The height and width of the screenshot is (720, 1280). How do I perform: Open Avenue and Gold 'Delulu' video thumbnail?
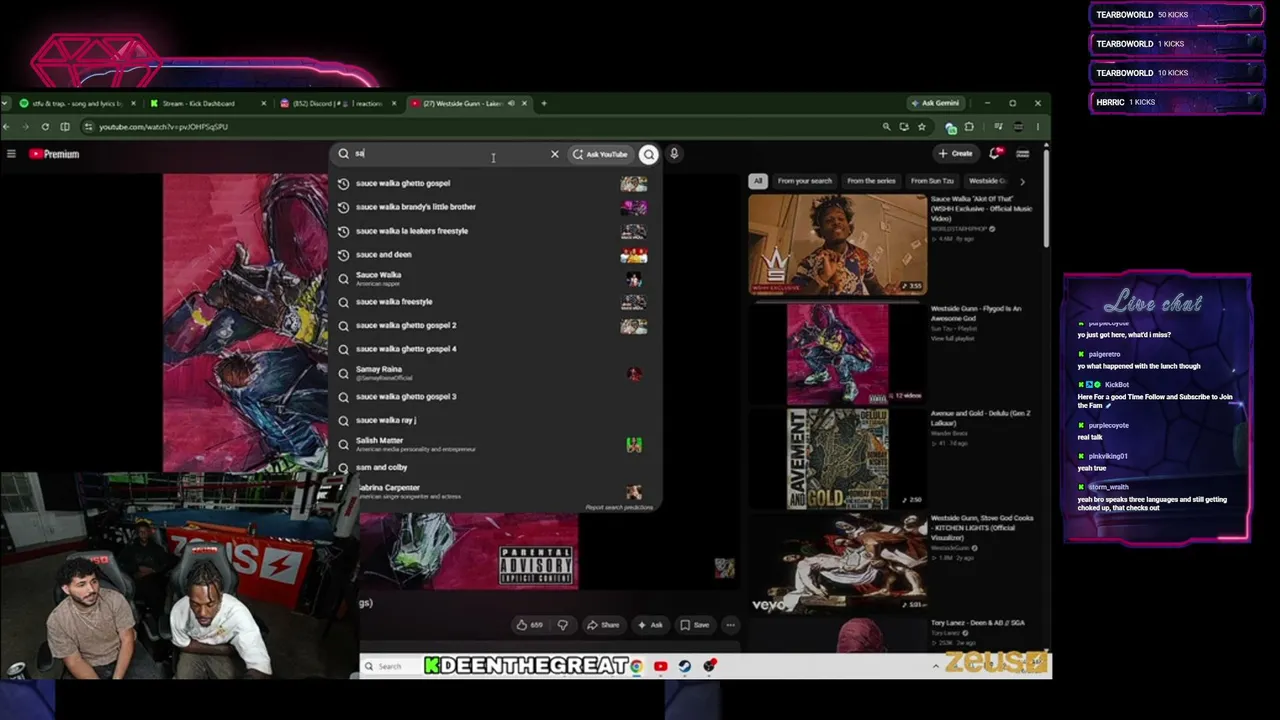(838, 458)
